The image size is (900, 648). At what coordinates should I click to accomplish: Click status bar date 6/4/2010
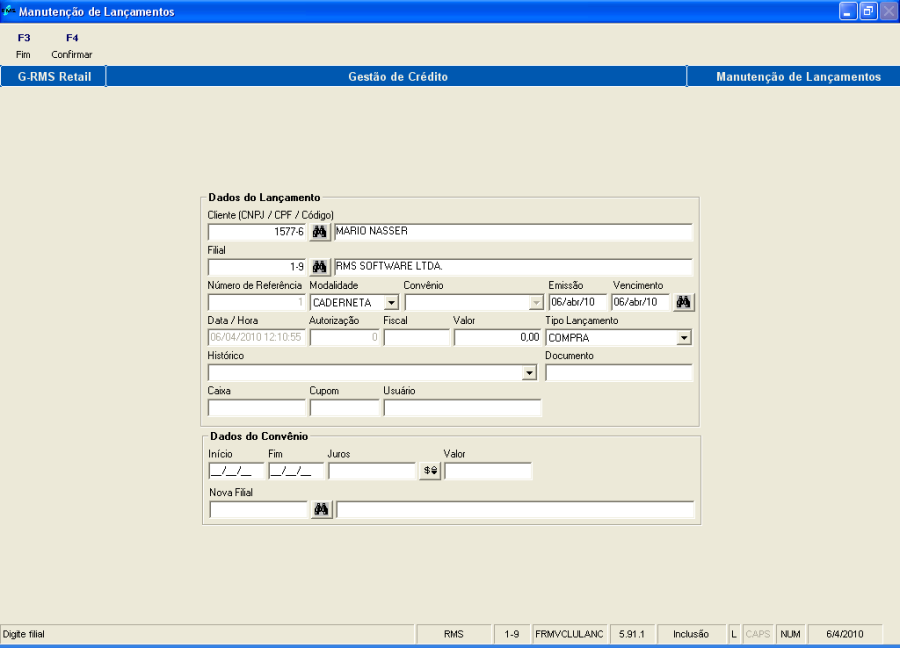pyautogui.click(x=845, y=634)
